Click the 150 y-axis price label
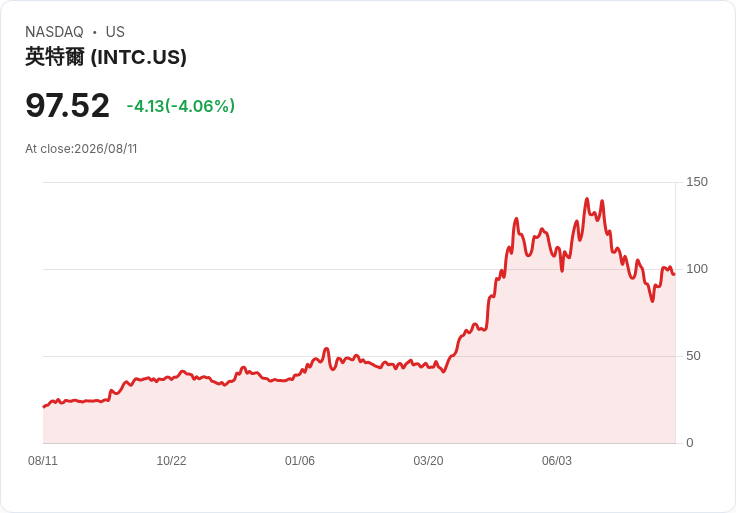 pyautogui.click(x=697, y=182)
